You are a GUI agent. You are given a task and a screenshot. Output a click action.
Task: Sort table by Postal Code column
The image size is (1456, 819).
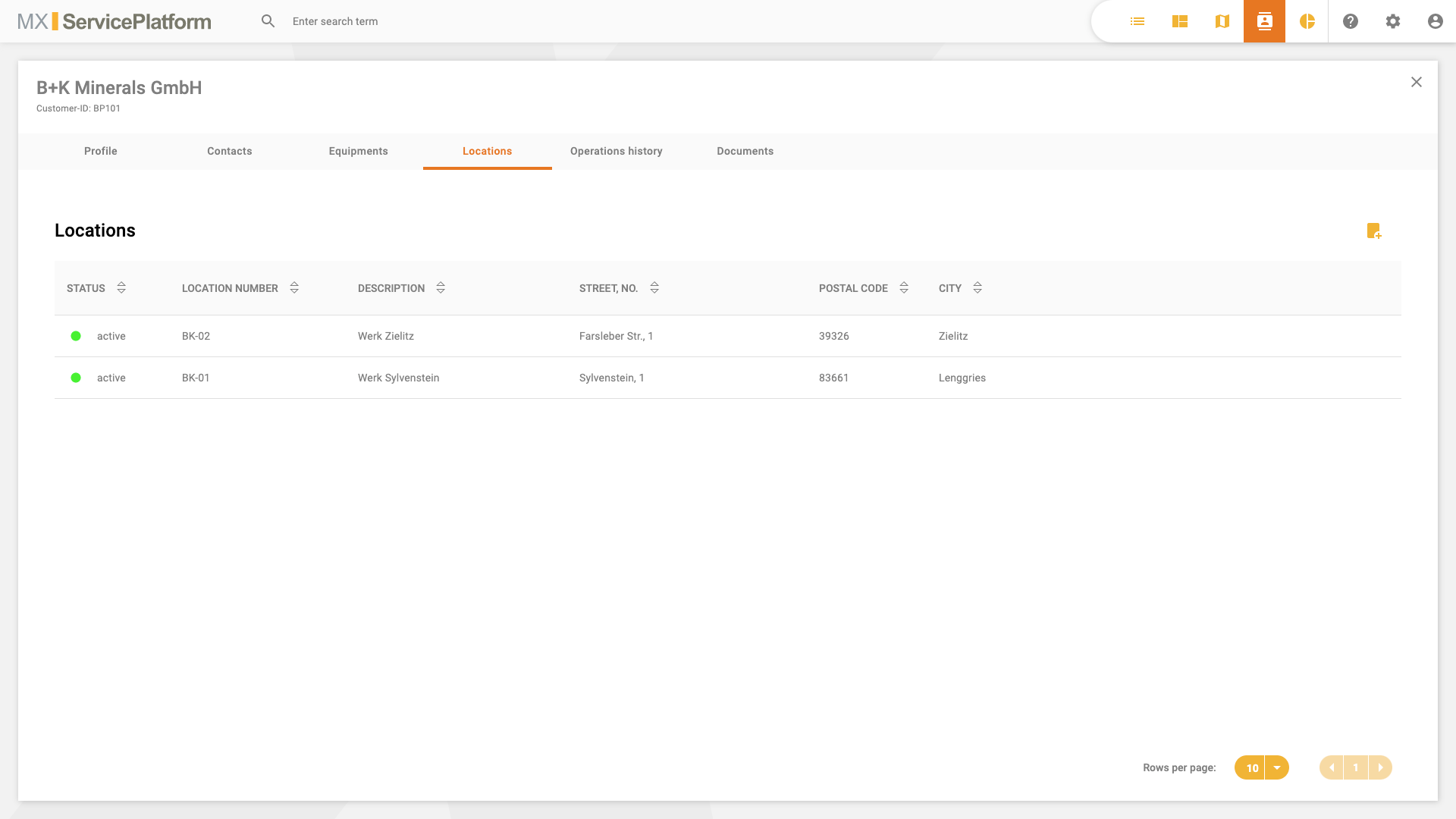(x=904, y=288)
